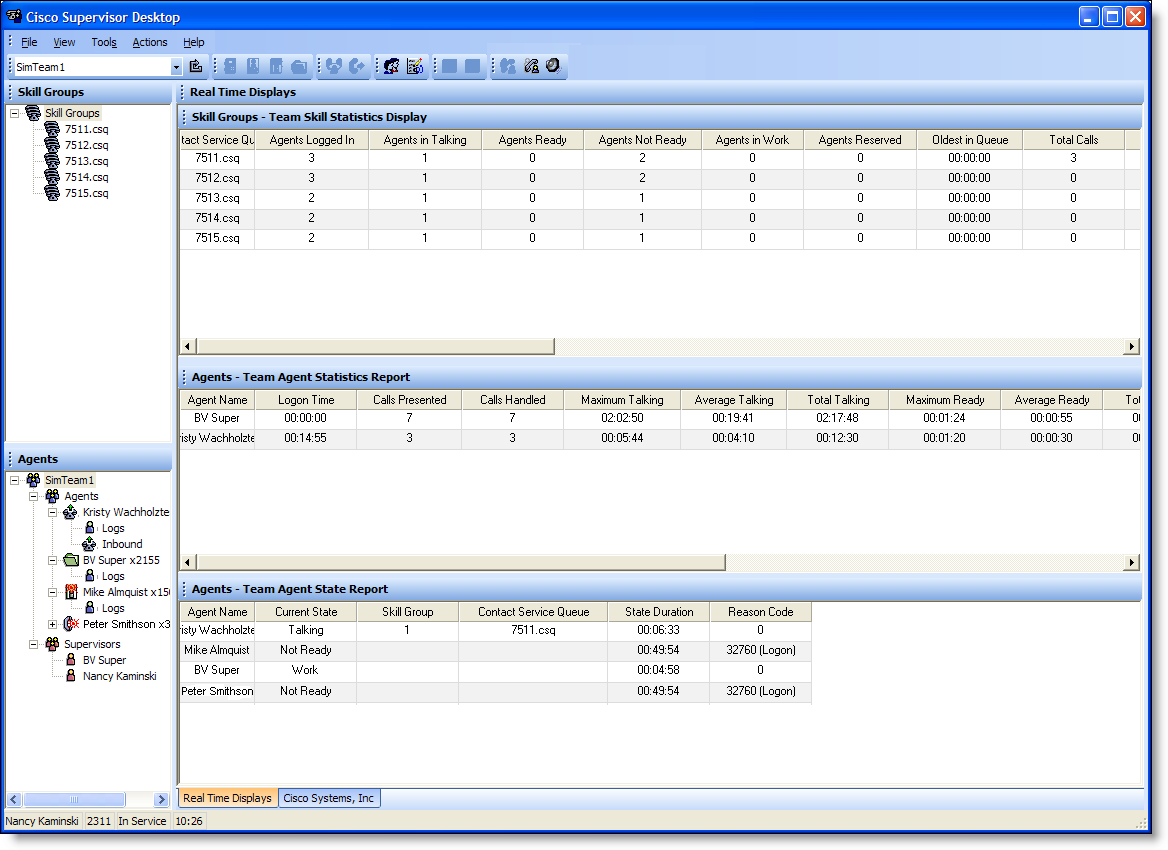Click the Refresh icon beside the team dropdown

(x=196, y=66)
